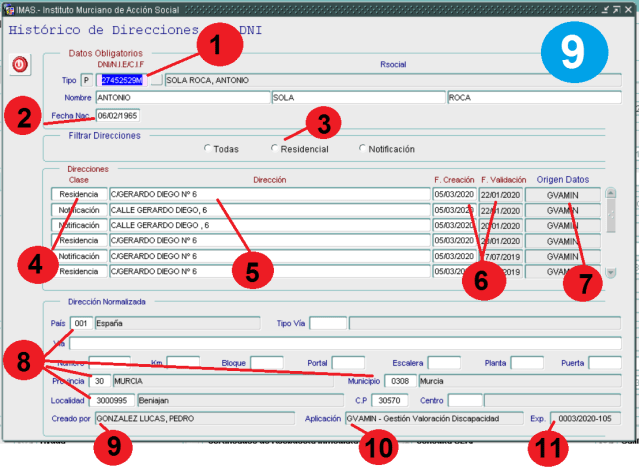The width and height of the screenshot is (639, 476).
Task: Focus the Exp. field 0003/2020-105
Action: click(x=586, y=419)
